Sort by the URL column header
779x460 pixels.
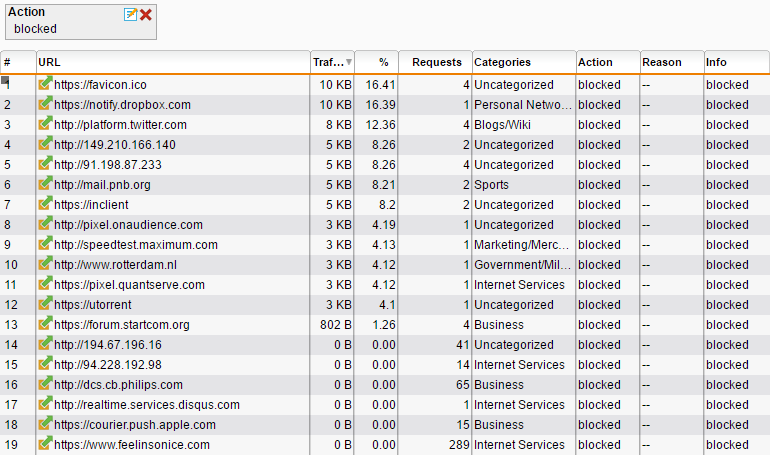point(173,62)
